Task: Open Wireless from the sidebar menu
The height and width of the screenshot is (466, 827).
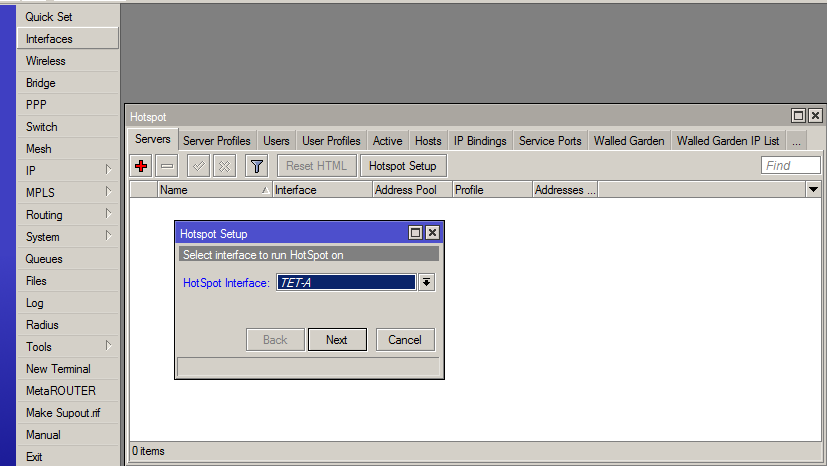Action: 68,61
